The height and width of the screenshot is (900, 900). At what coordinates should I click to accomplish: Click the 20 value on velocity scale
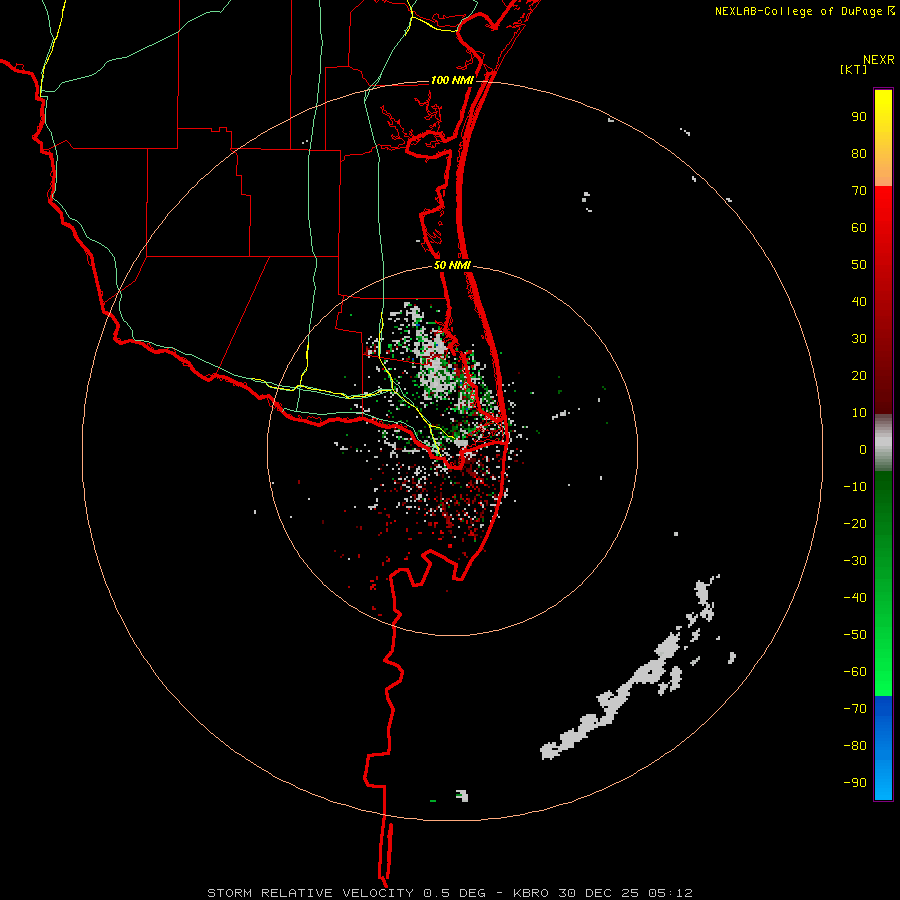[859, 375]
